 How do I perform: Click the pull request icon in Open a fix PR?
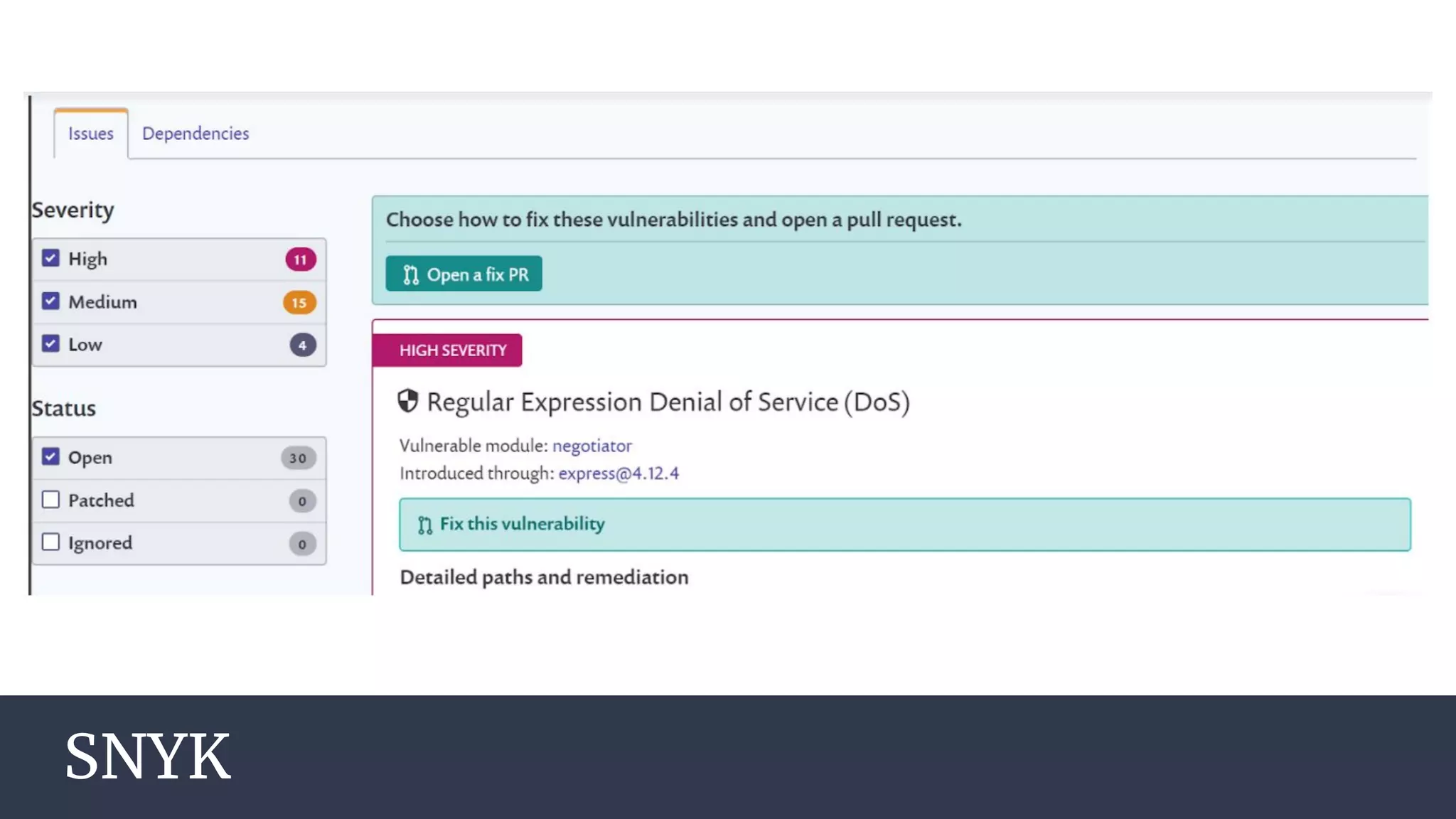tap(411, 275)
